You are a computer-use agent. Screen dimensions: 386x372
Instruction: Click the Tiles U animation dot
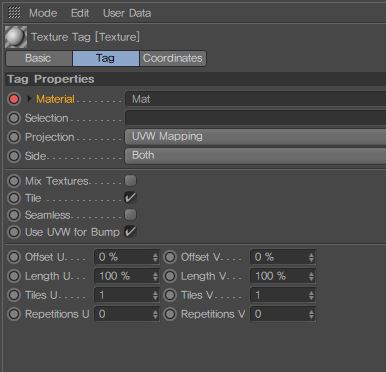pos(14,295)
